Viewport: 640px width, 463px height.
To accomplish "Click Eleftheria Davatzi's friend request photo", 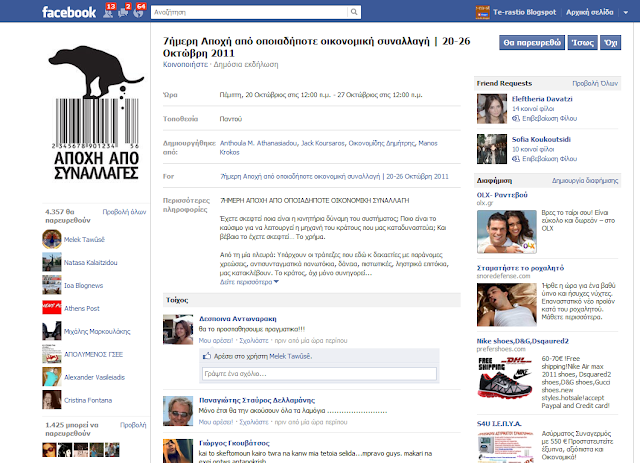I will pyautogui.click(x=492, y=109).
